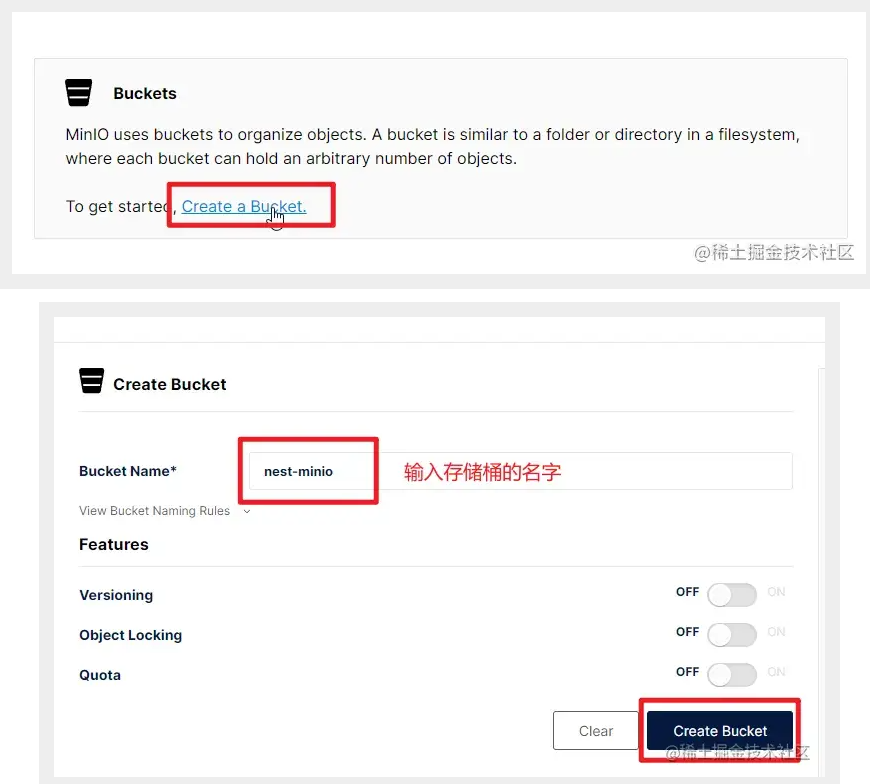Viewport: 870px width, 784px height.
Task: Click View Bucket Naming Rules text
Action: point(154,510)
